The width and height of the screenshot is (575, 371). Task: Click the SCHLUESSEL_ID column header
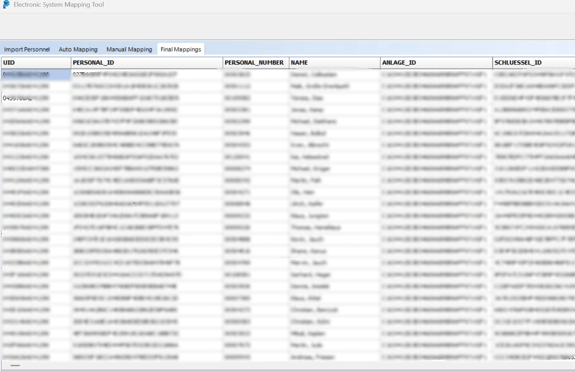point(534,63)
